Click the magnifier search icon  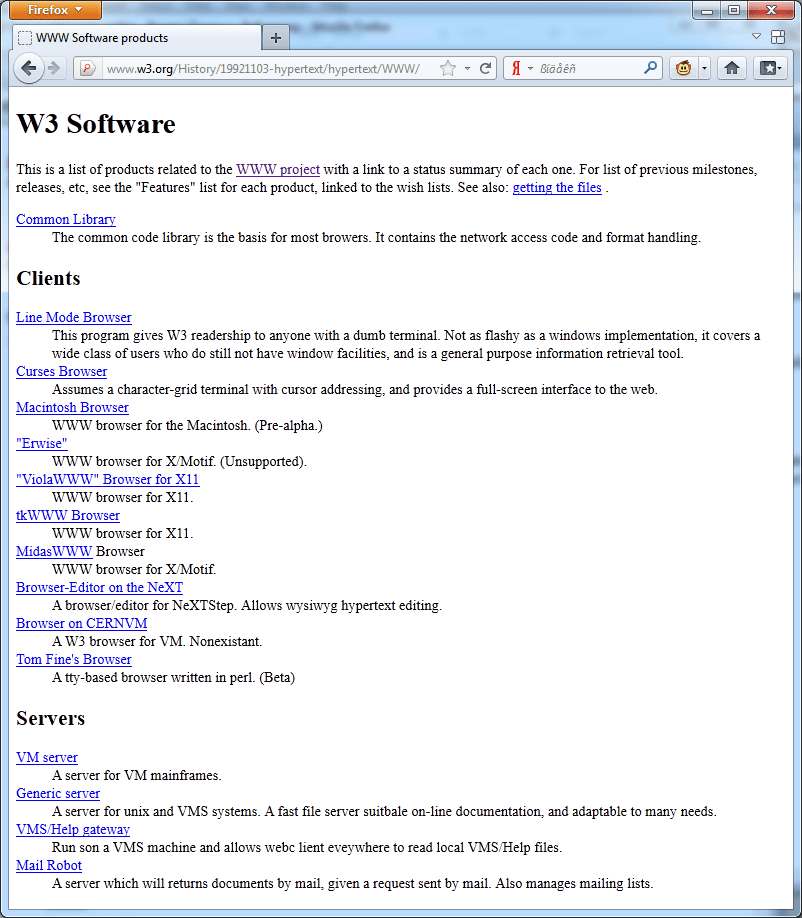click(x=650, y=68)
